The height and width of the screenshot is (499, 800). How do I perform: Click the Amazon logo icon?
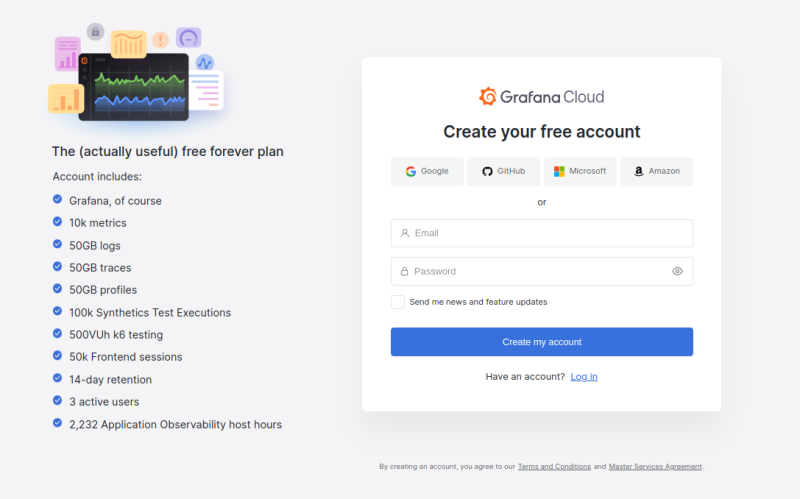[x=638, y=171]
